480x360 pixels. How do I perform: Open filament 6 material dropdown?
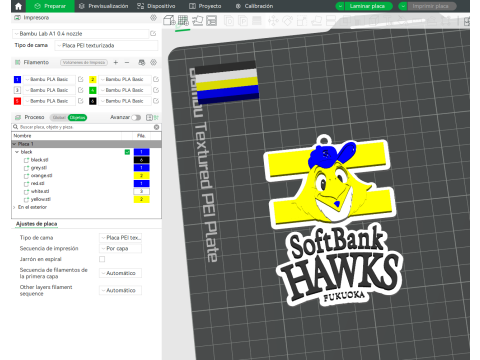[x=125, y=101]
